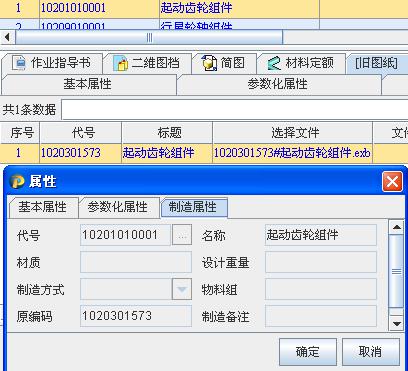408x371 pixels.
Task: Click the dialog vertical scrollbar thumb
Action: click(396, 271)
